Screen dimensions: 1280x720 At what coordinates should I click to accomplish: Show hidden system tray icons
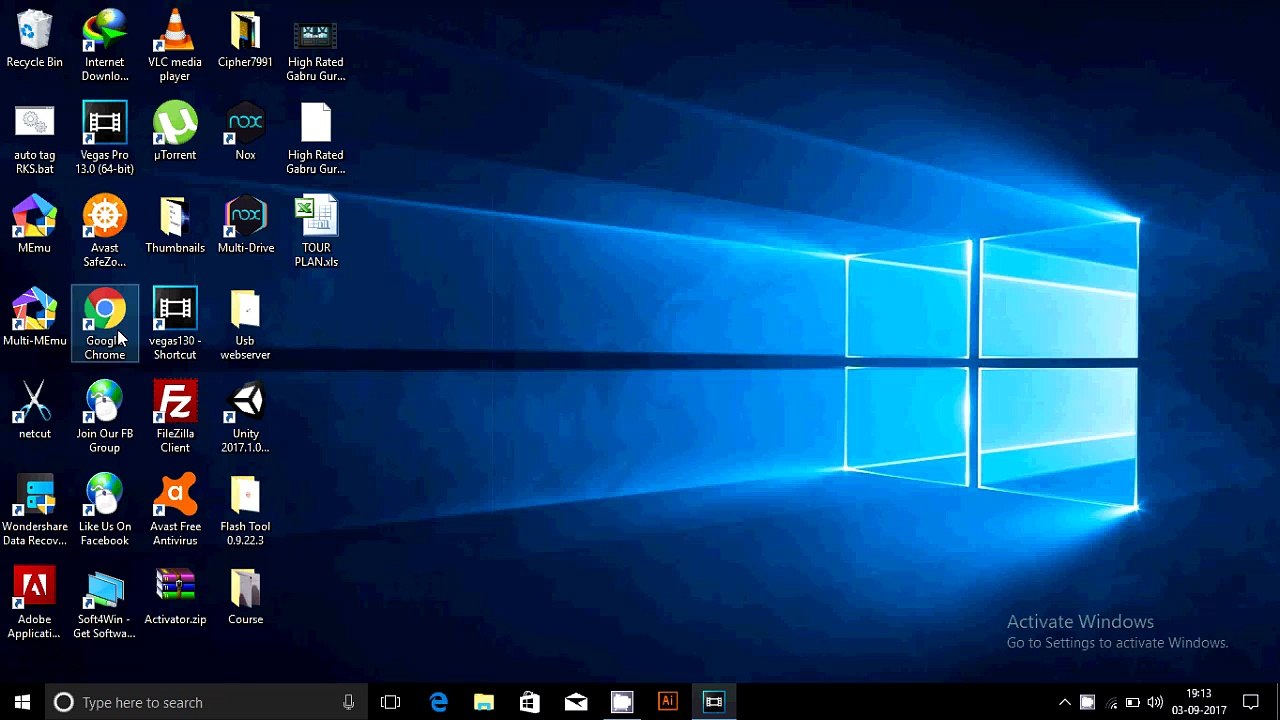pos(1065,702)
